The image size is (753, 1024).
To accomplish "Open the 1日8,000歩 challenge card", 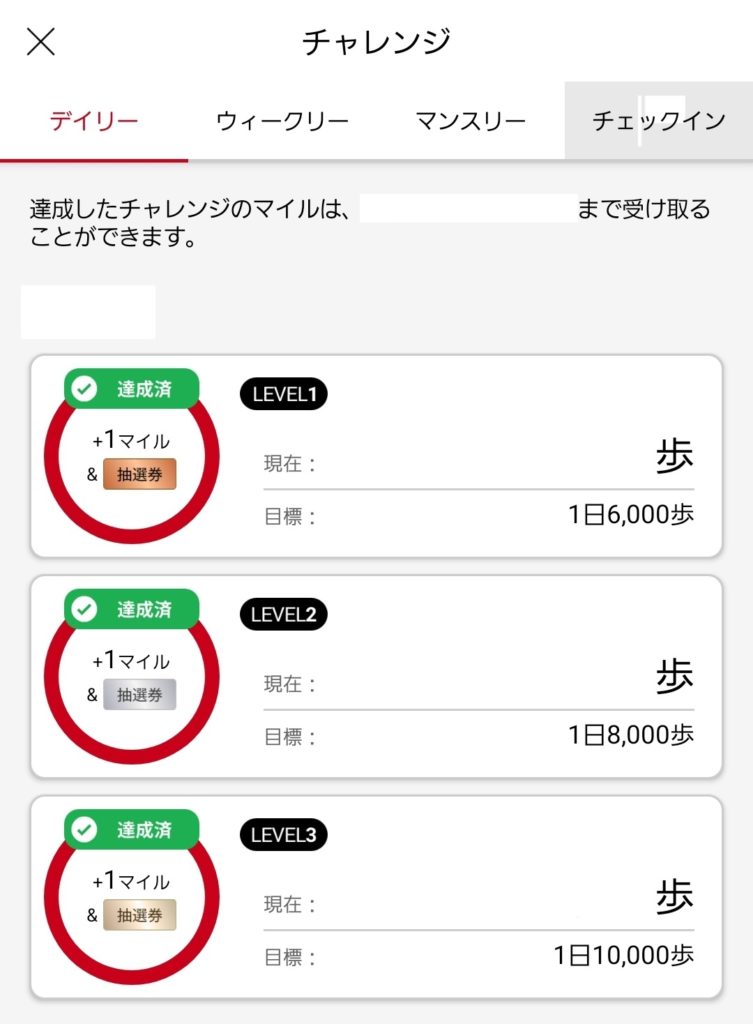I will coord(376,677).
